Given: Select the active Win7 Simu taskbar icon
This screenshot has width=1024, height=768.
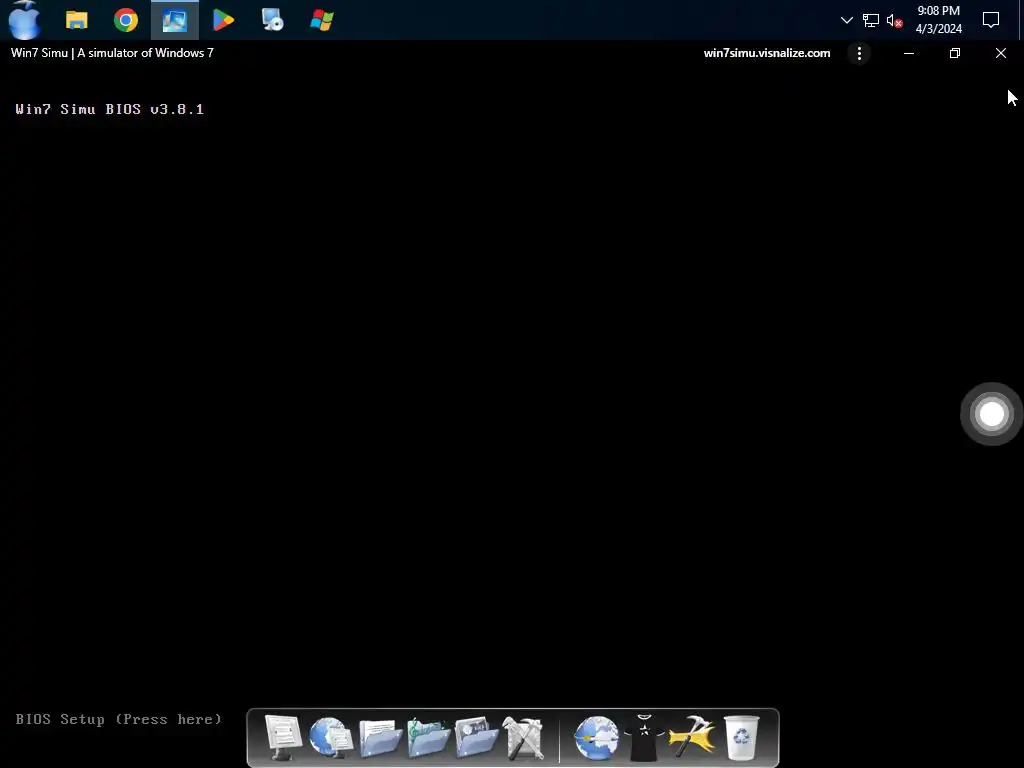Looking at the screenshot, I should [174, 20].
